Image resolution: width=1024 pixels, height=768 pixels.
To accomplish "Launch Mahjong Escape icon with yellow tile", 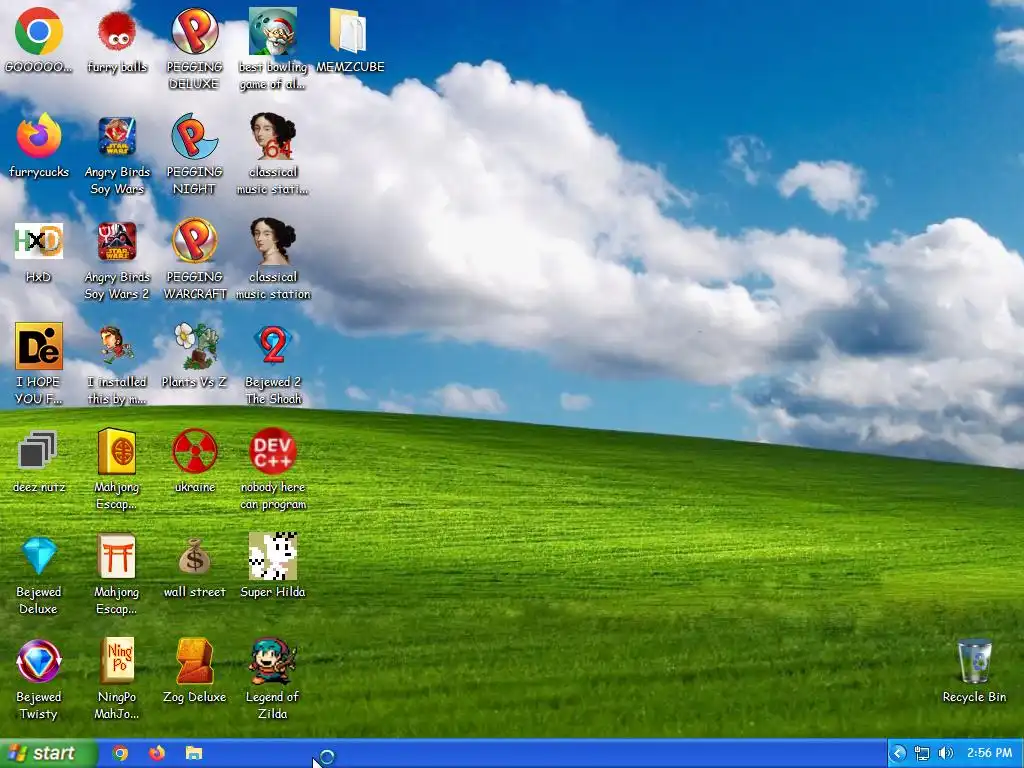I will 117,451.
